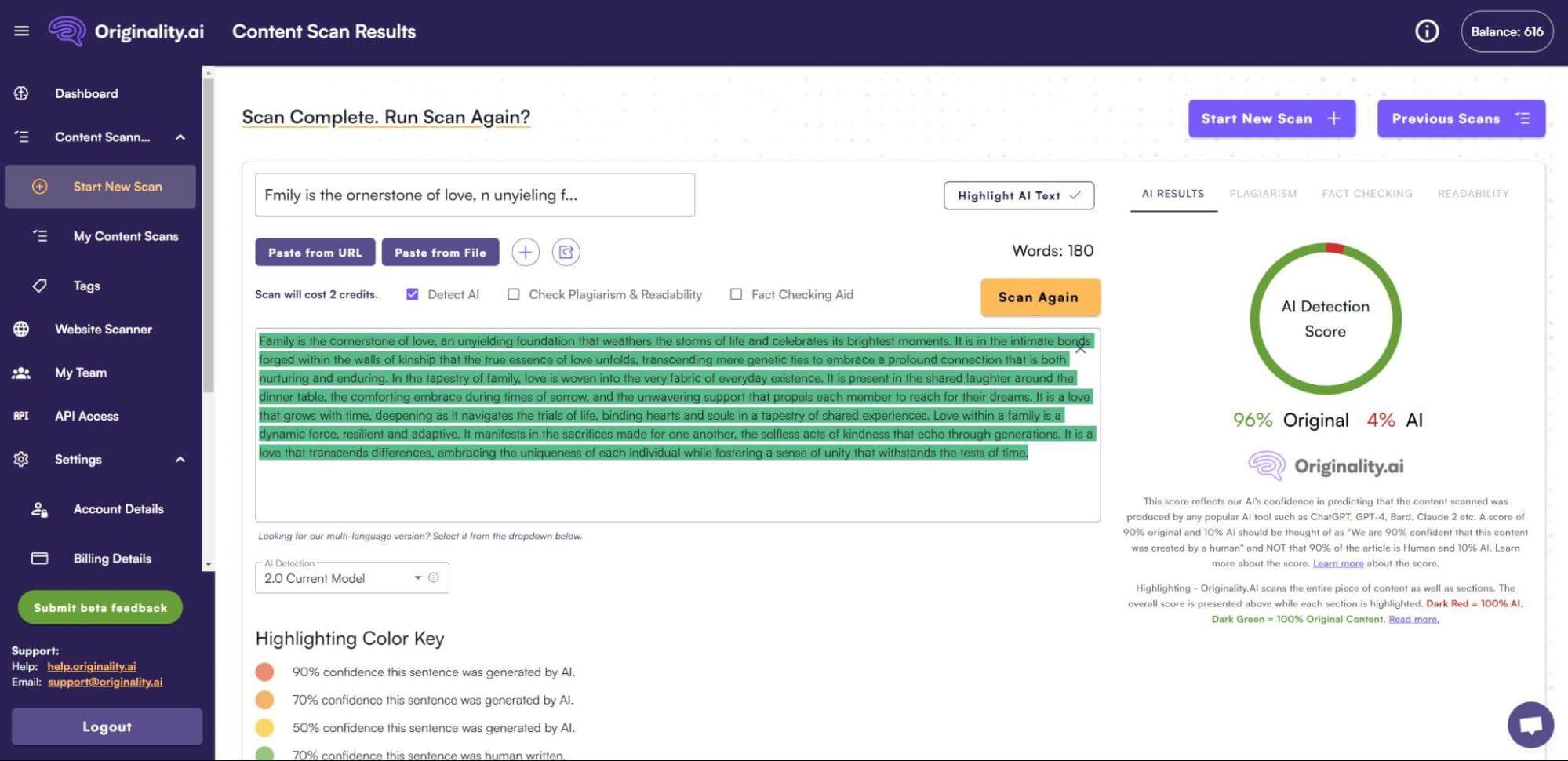This screenshot has height=761, width=1568.
Task: Click the Content Scanner list icon
Action: pyautogui.click(x=21, y=137)
